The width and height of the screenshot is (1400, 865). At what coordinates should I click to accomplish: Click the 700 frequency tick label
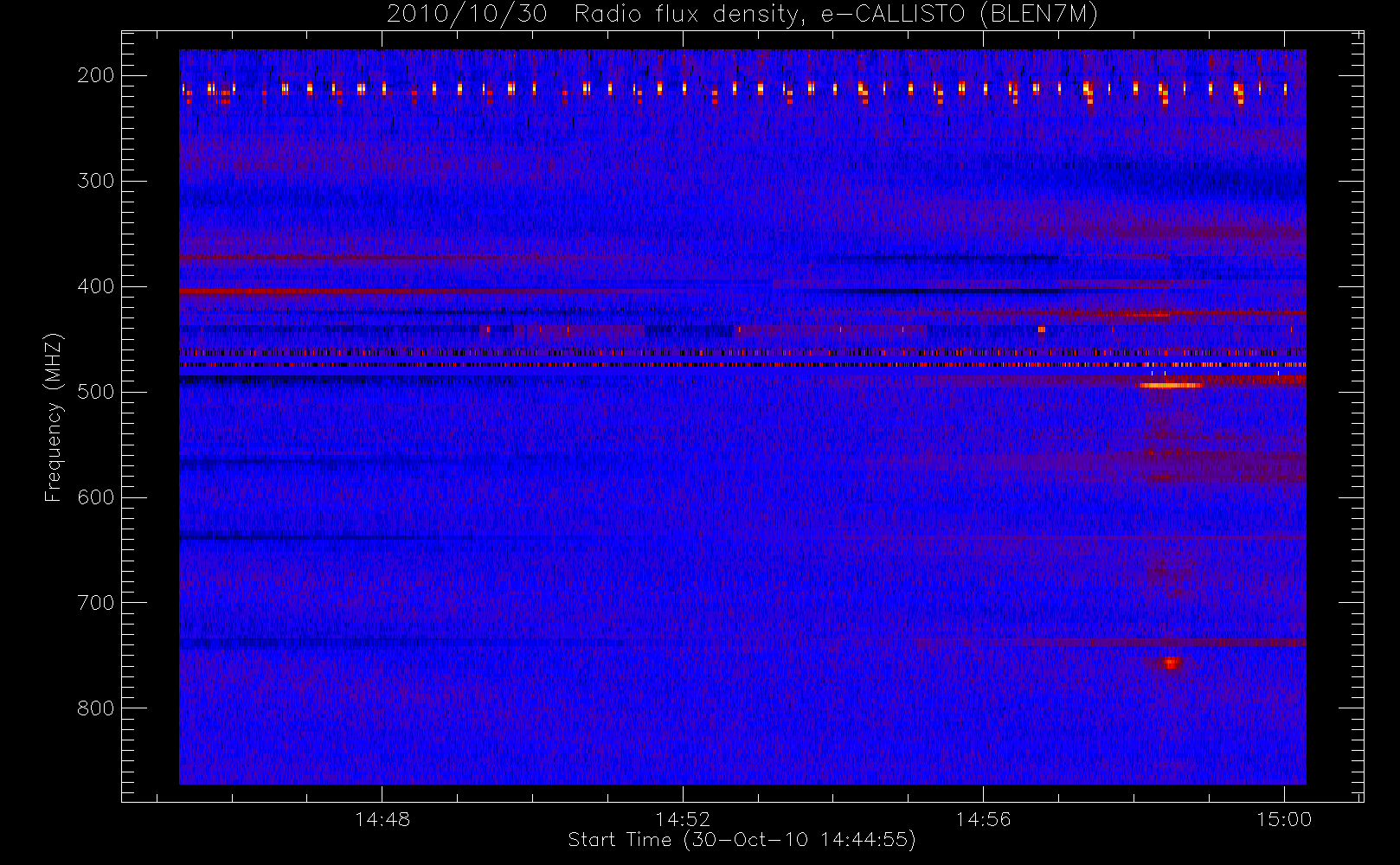95,603
